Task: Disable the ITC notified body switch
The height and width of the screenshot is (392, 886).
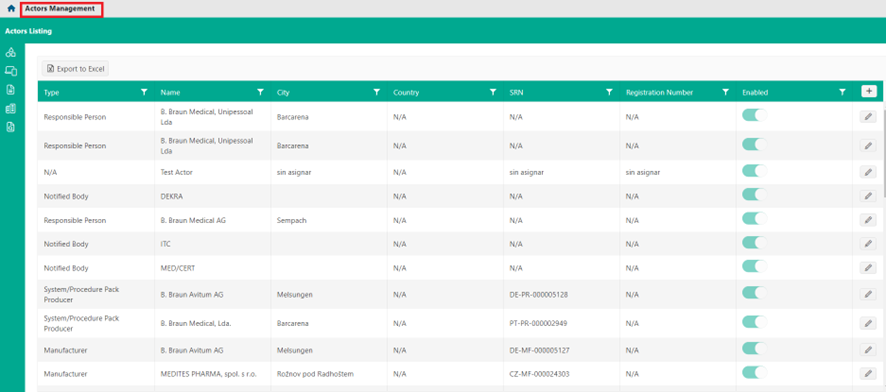Action: [x=754, y=242]
